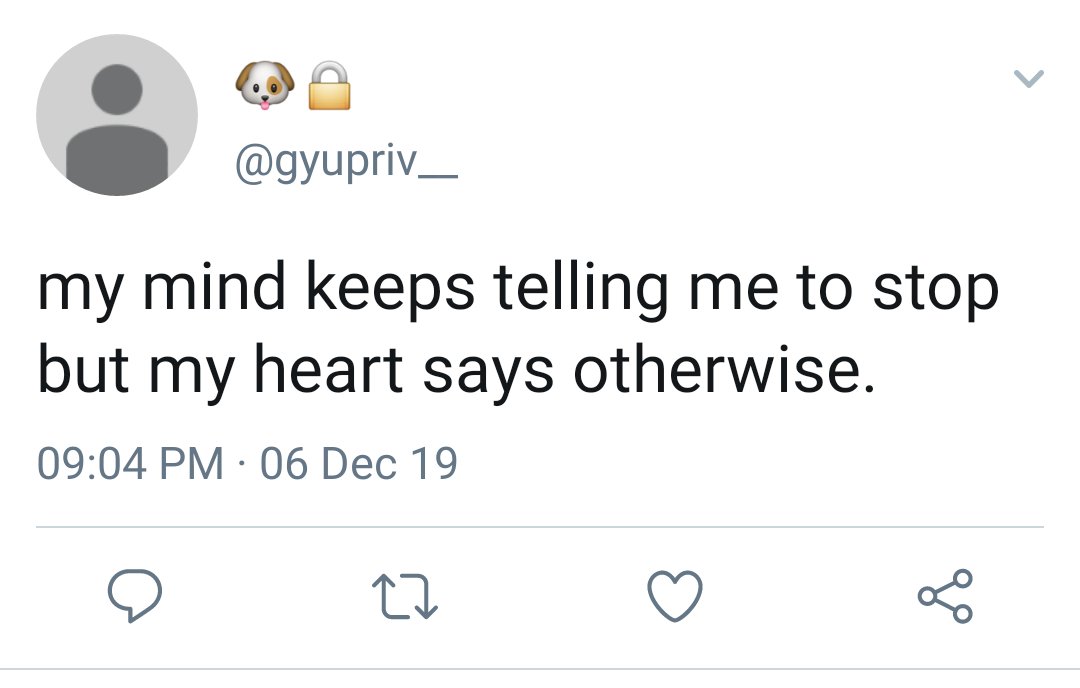Viewport: 1080px width, 688px height.
Task: Open the 09:04 PM timestamp
Action: 130,463
